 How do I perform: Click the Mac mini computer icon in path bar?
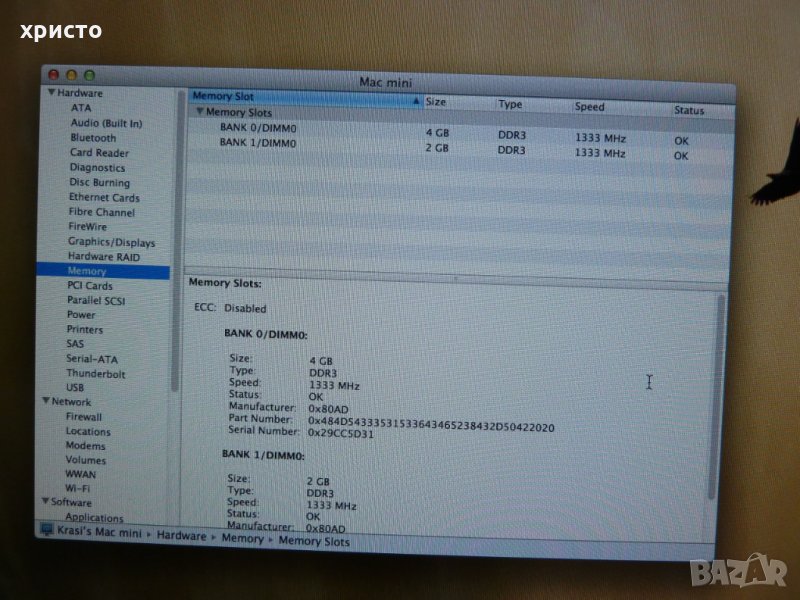pos(46,530)
